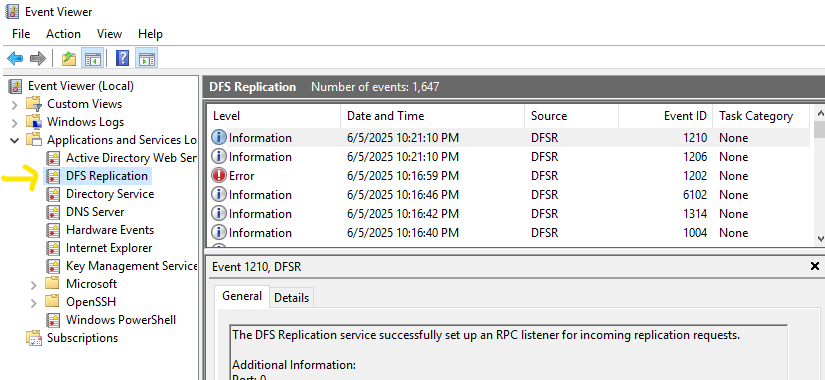Select the Directory Service log
The image size is (825, 380).
[x=109, y=194]
